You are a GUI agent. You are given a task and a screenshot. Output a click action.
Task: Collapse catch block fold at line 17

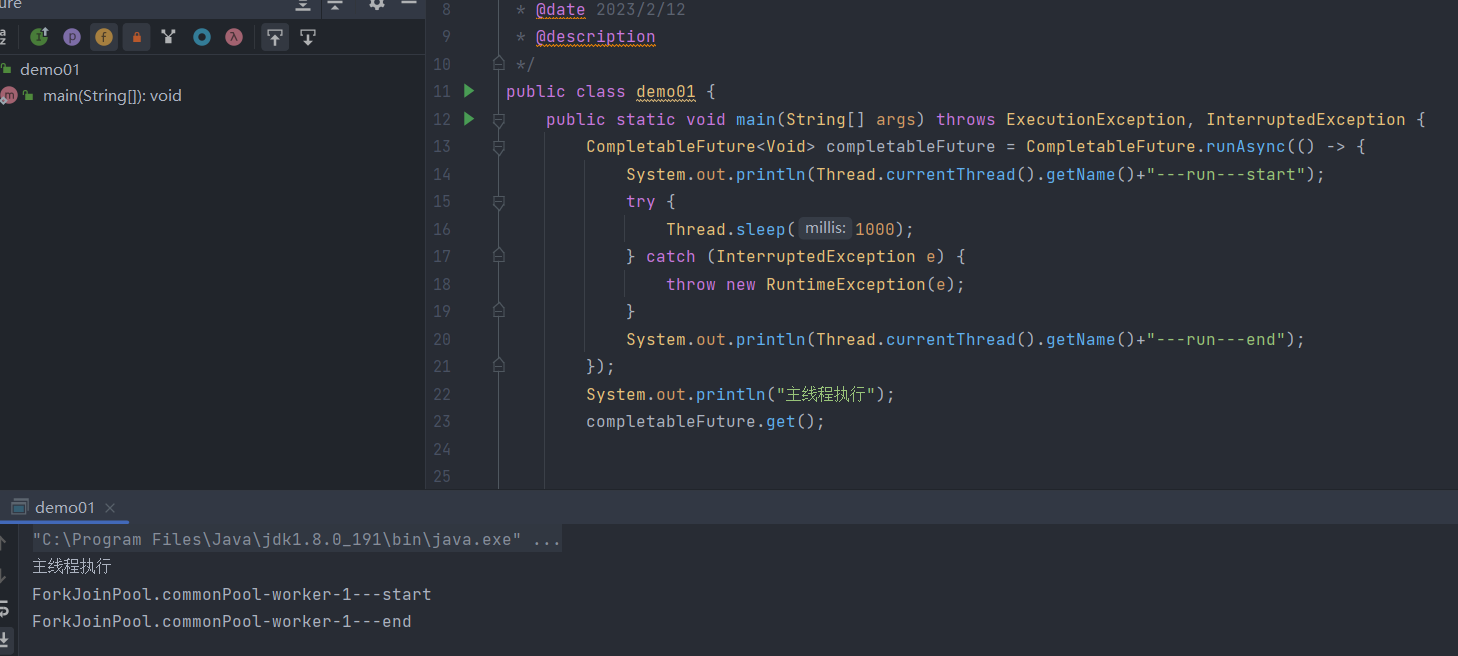click(x=499, y=257)
